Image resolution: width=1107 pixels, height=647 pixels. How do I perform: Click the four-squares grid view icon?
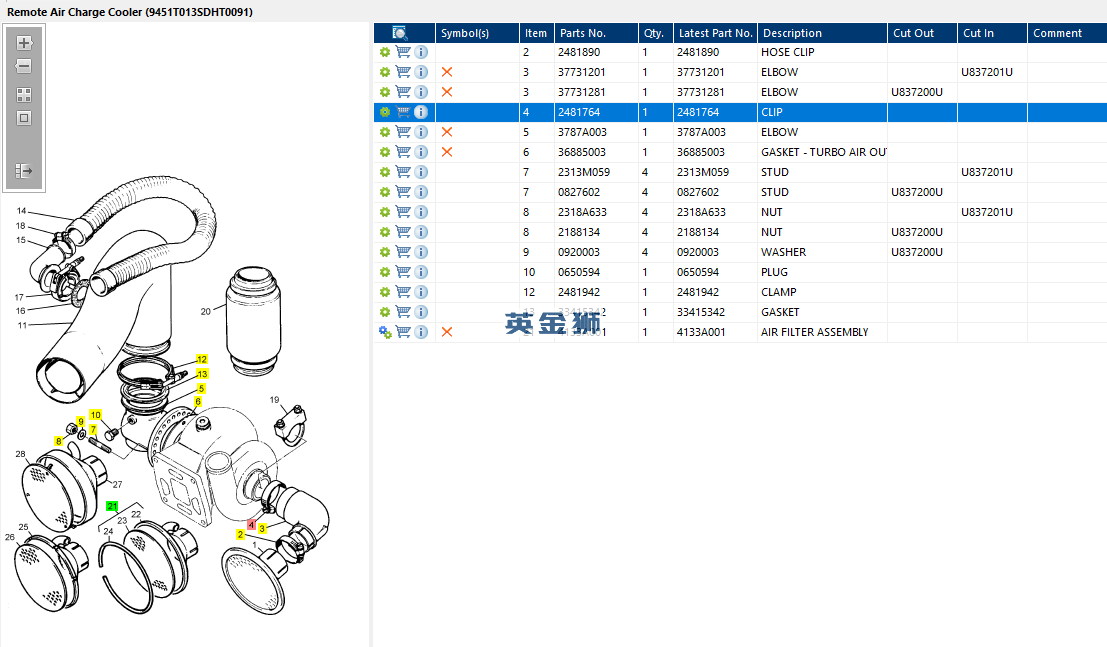[24, 95]
